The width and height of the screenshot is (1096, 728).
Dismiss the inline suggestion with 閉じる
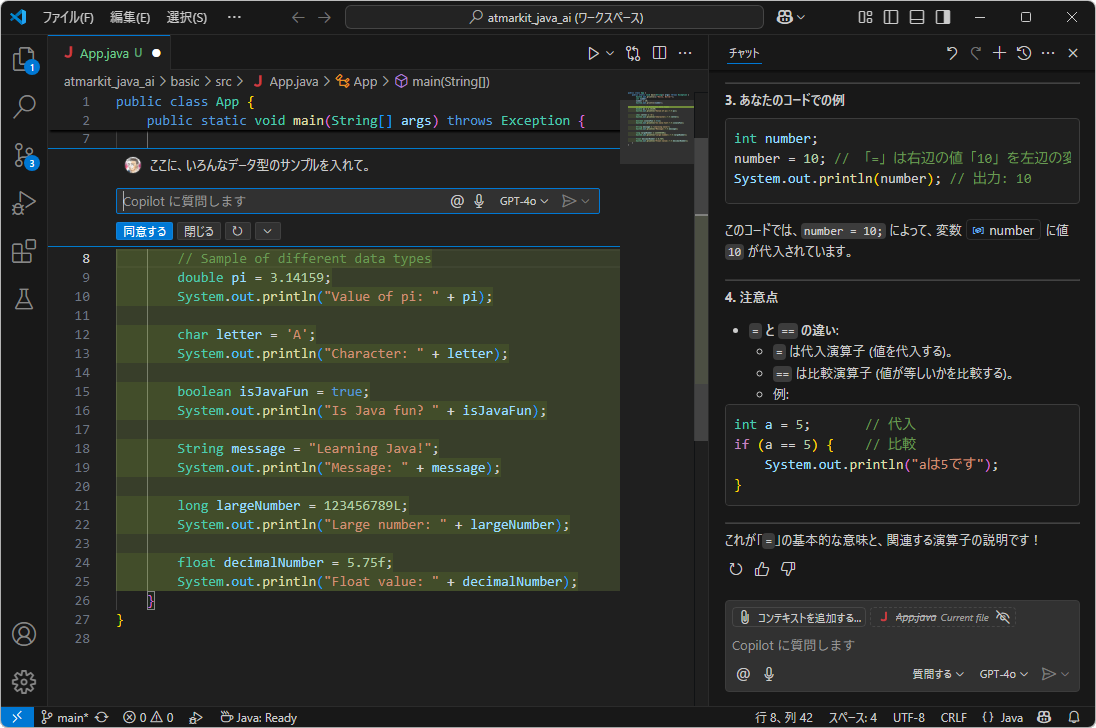pyautogui.click(x=197, y=231)
